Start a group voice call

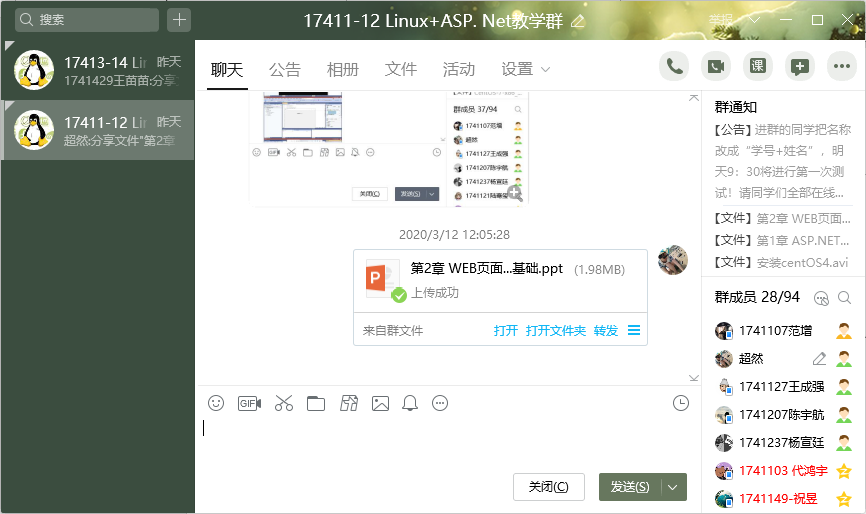[x=674, y=67]
